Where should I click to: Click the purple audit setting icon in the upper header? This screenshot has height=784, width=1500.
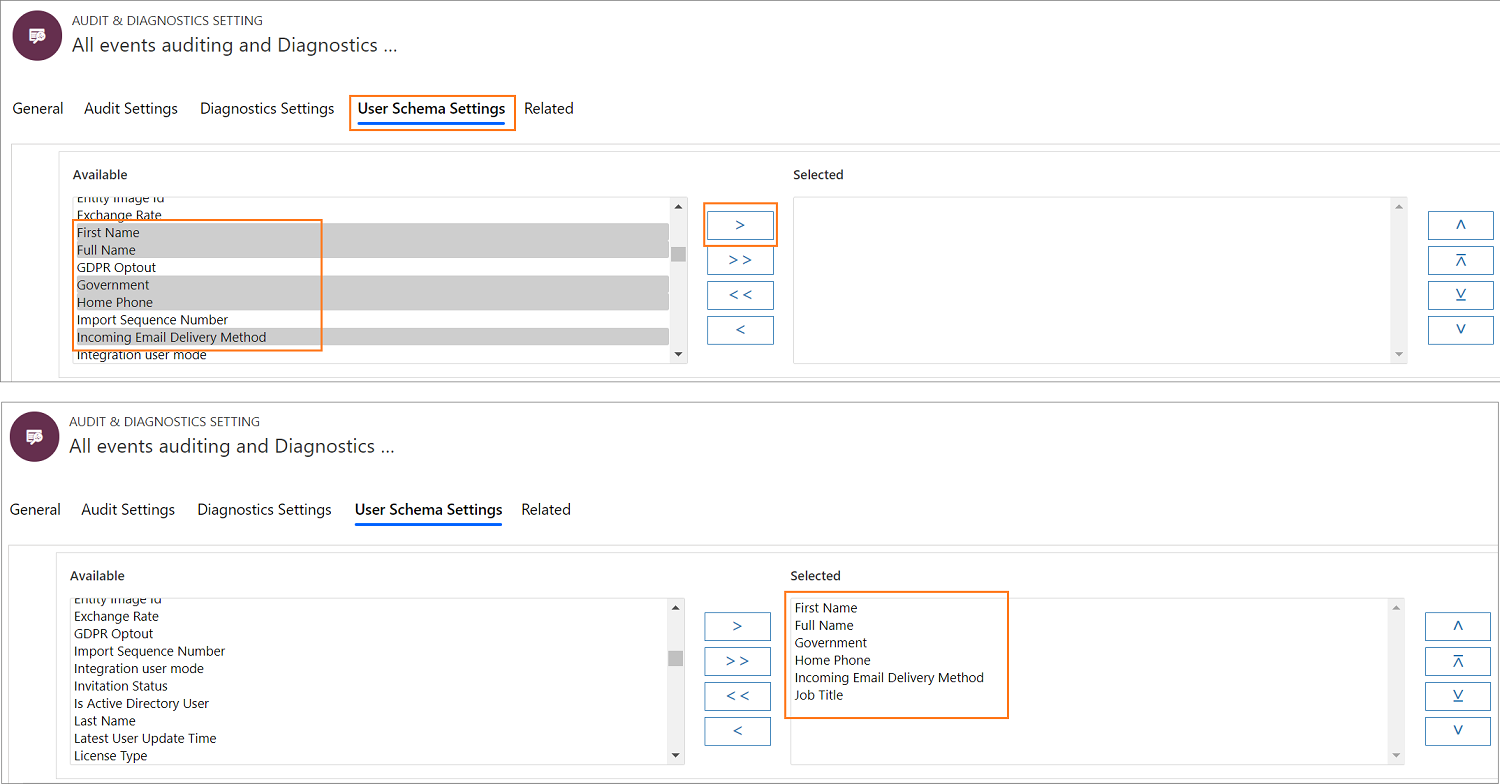pos(37,36)
